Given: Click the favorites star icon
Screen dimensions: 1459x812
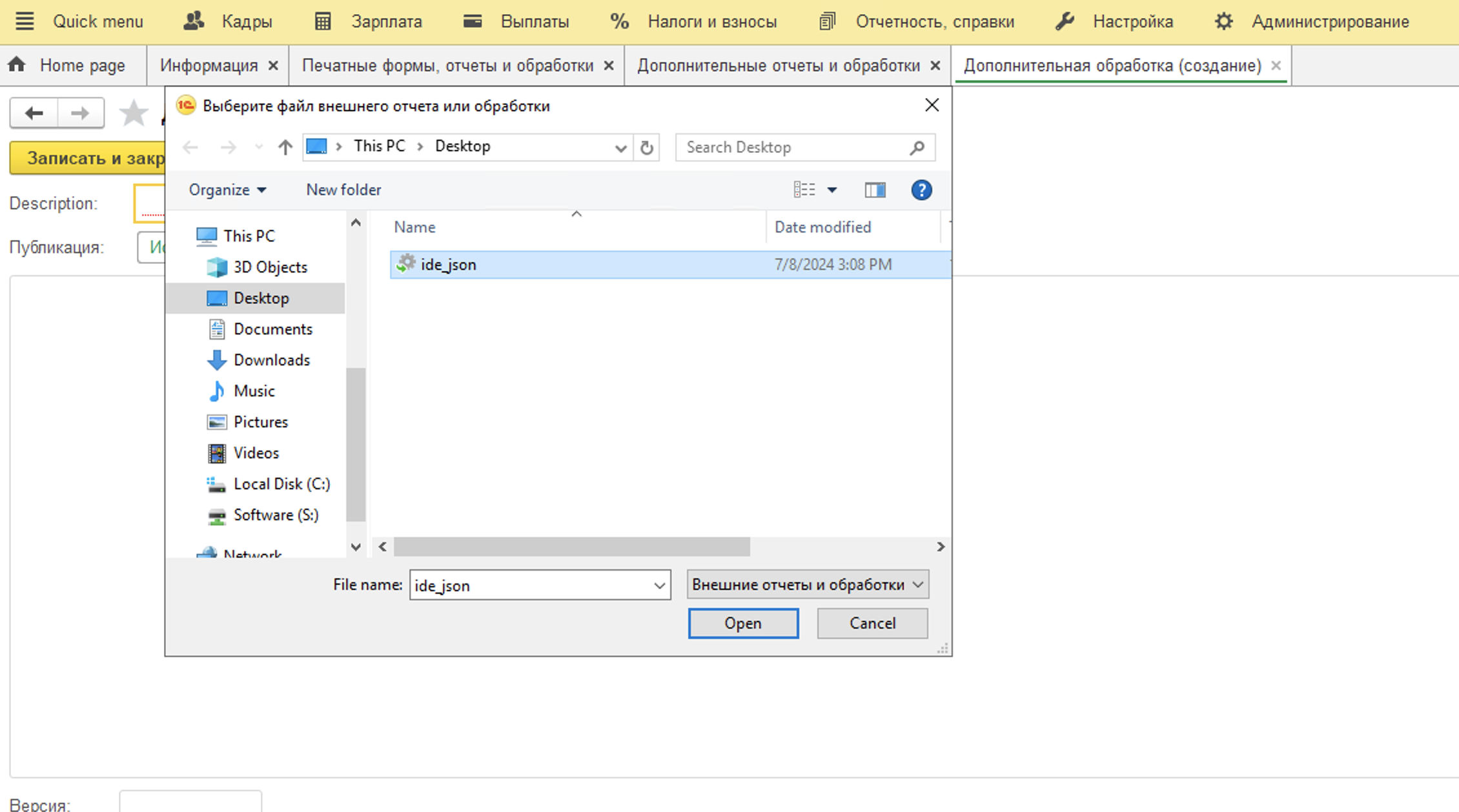Looking at the screenshot, I should point(133,114).
